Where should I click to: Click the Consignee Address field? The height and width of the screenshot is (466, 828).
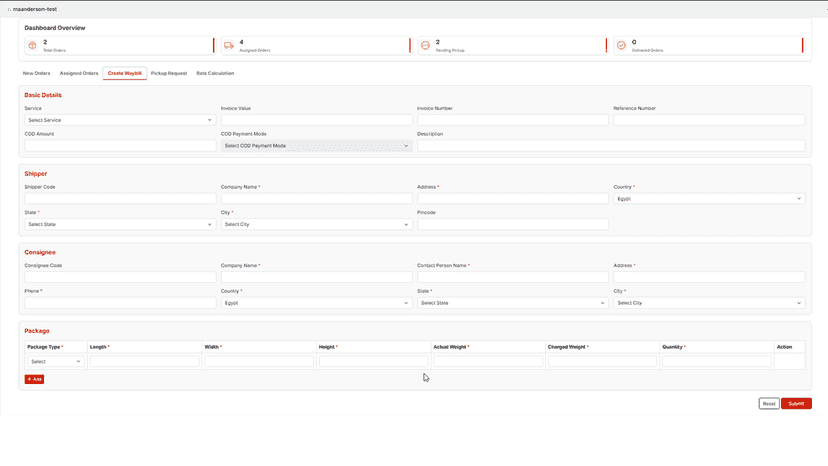click(x=709, y=277)
